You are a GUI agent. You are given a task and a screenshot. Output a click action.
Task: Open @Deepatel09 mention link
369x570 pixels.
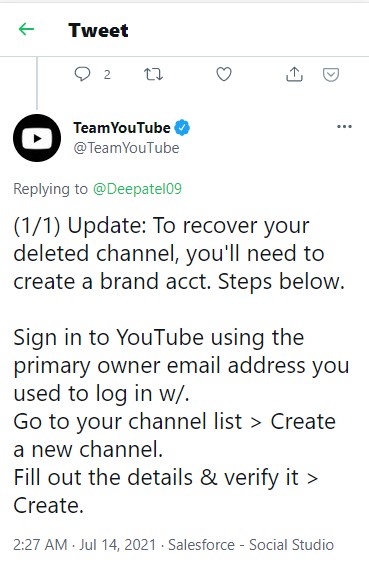[x=137, y=189]
